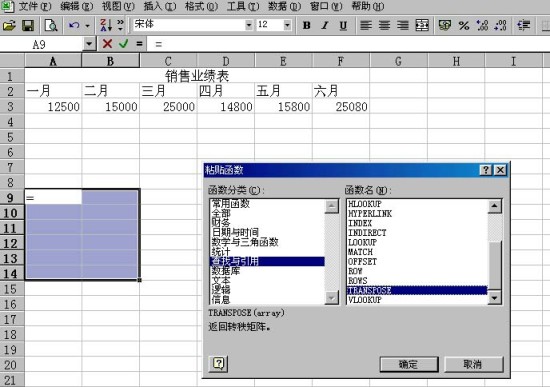Choose VLOOKUP function
This screenshot has width=550, height=387.
364,300
